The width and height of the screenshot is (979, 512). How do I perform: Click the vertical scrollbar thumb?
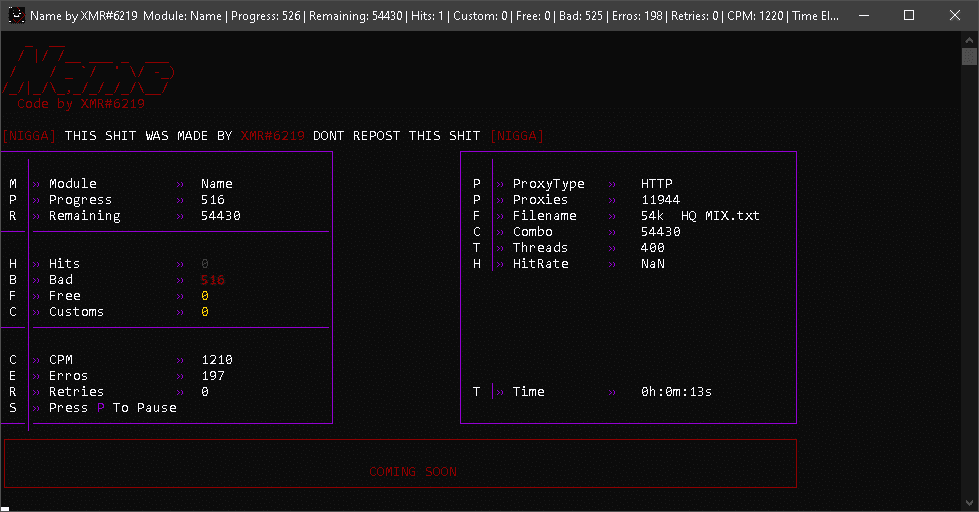(x=969, y=57)
